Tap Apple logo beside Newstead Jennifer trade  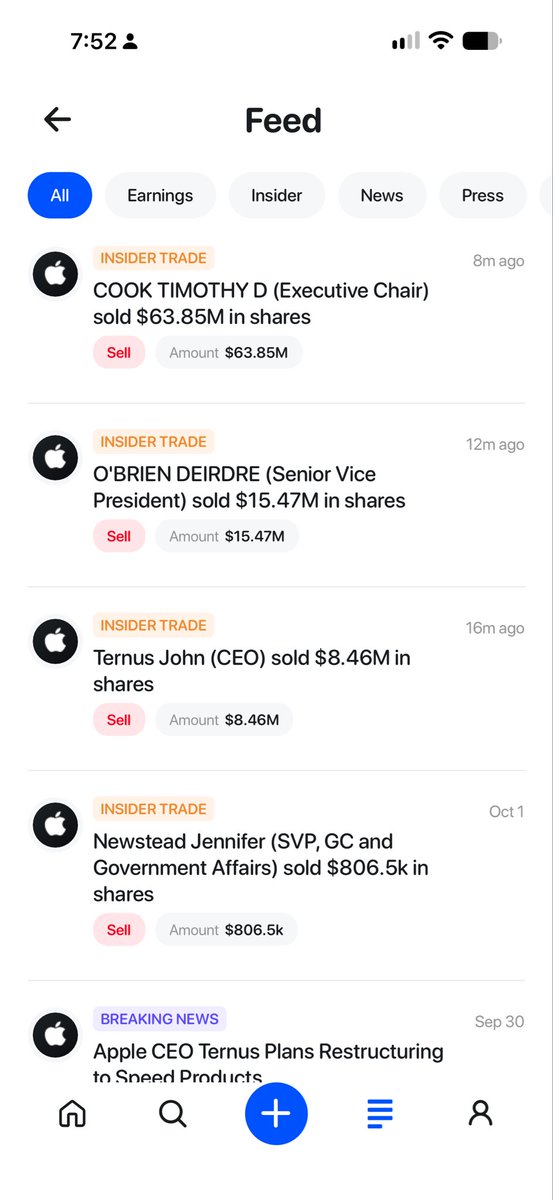click(56, 826)
